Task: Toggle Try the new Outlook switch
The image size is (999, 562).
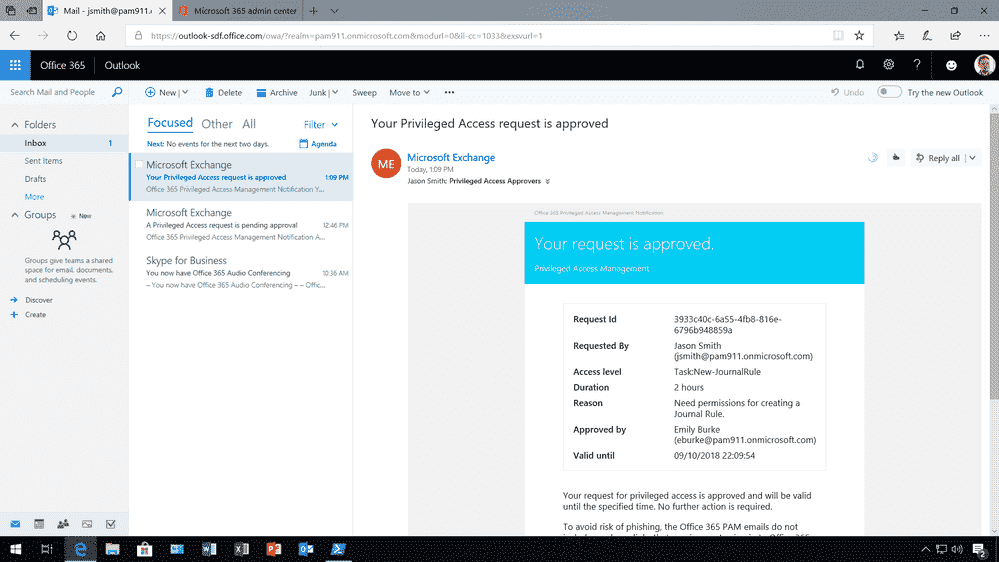Action: click(889, 92)
